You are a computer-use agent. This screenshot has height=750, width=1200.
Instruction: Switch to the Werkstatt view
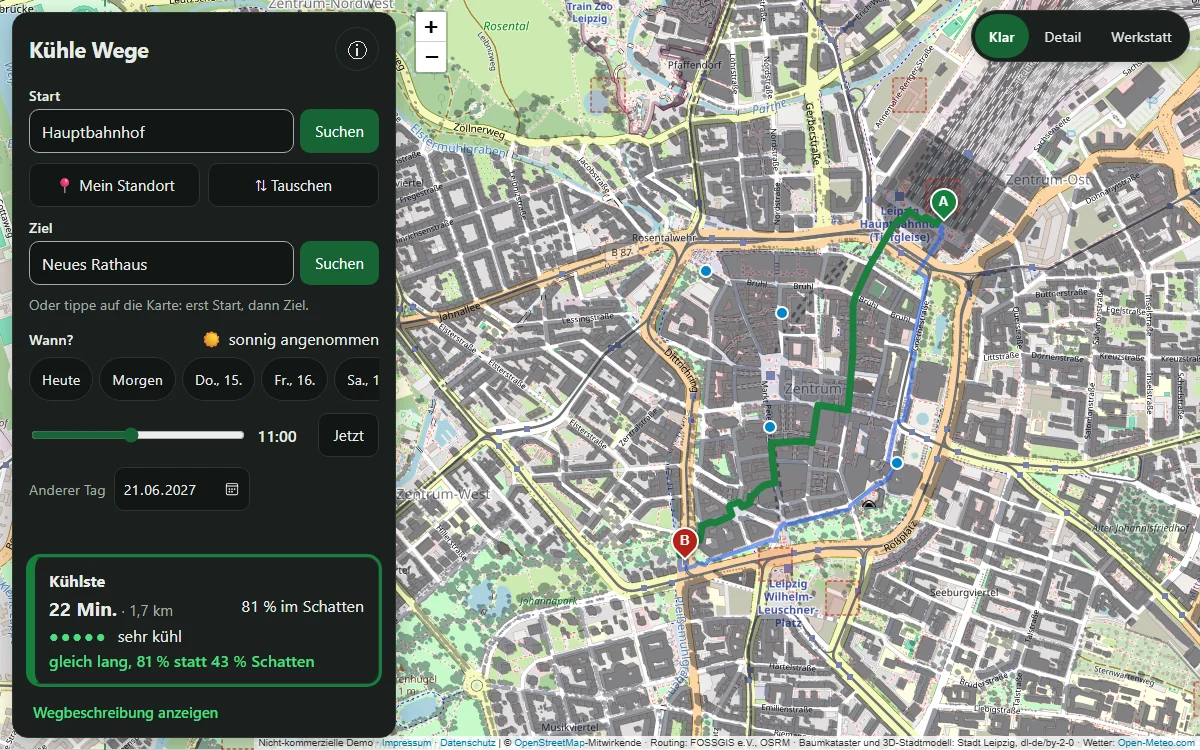pos(1141,37)
